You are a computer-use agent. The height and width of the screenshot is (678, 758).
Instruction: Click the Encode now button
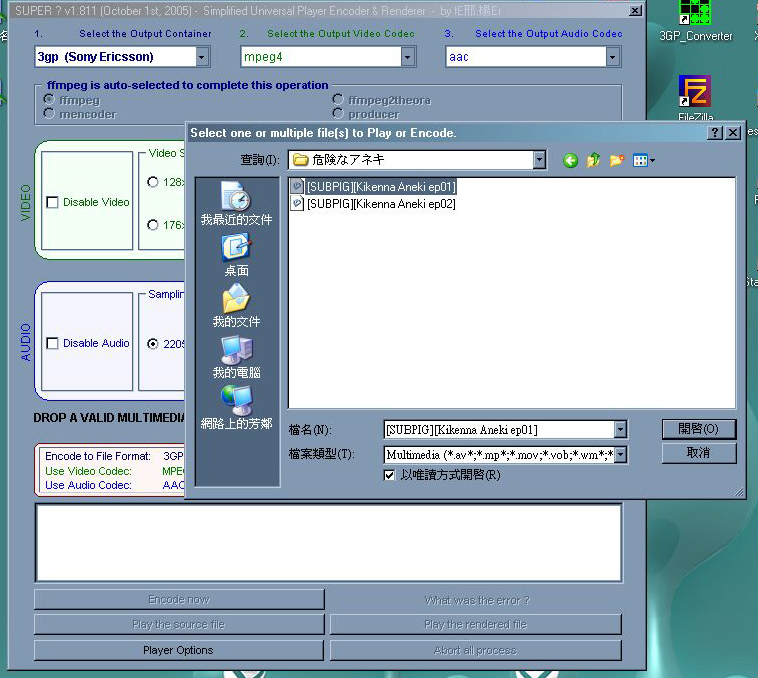(x=178, y=599)
